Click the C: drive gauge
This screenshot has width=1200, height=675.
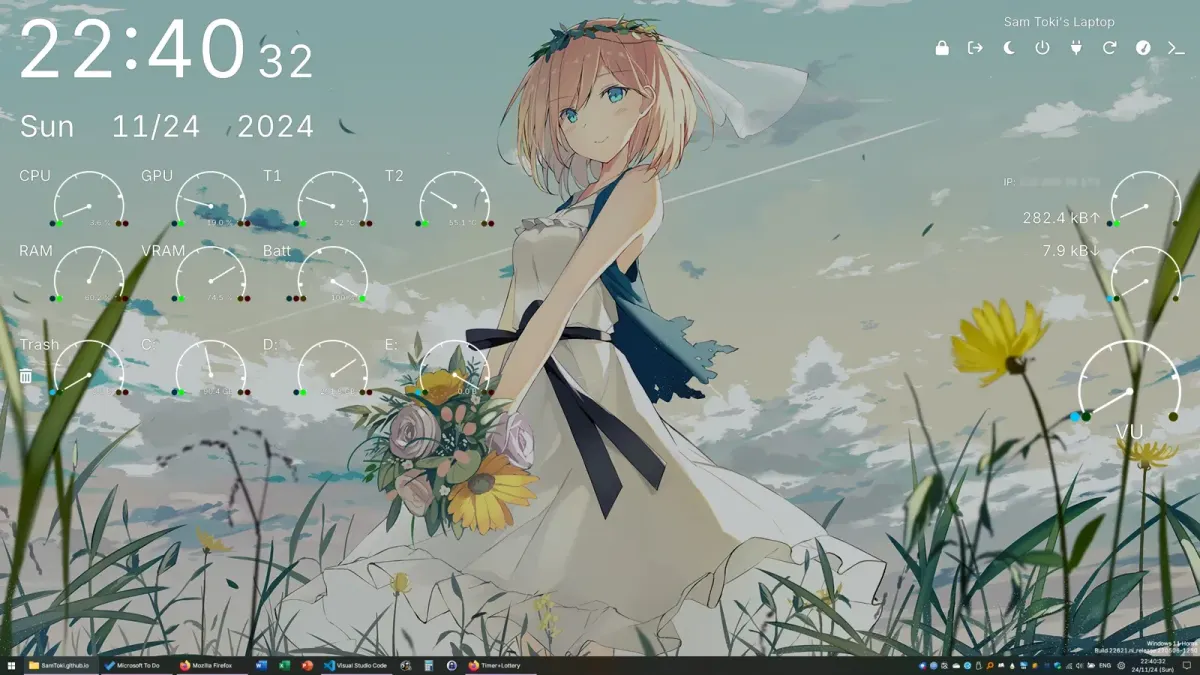tap(211, 368)
